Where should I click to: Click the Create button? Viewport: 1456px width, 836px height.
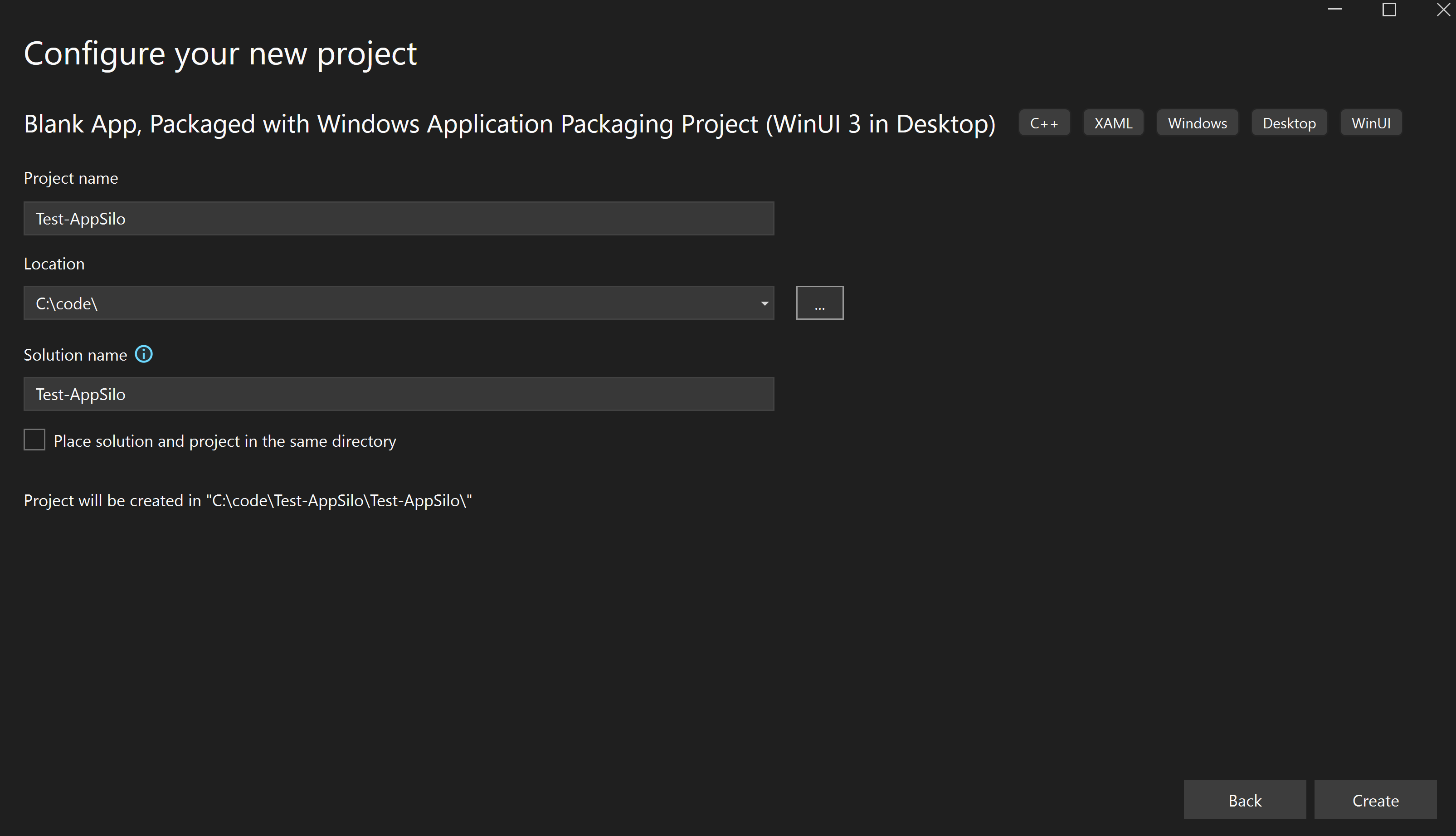point(1376,800)
